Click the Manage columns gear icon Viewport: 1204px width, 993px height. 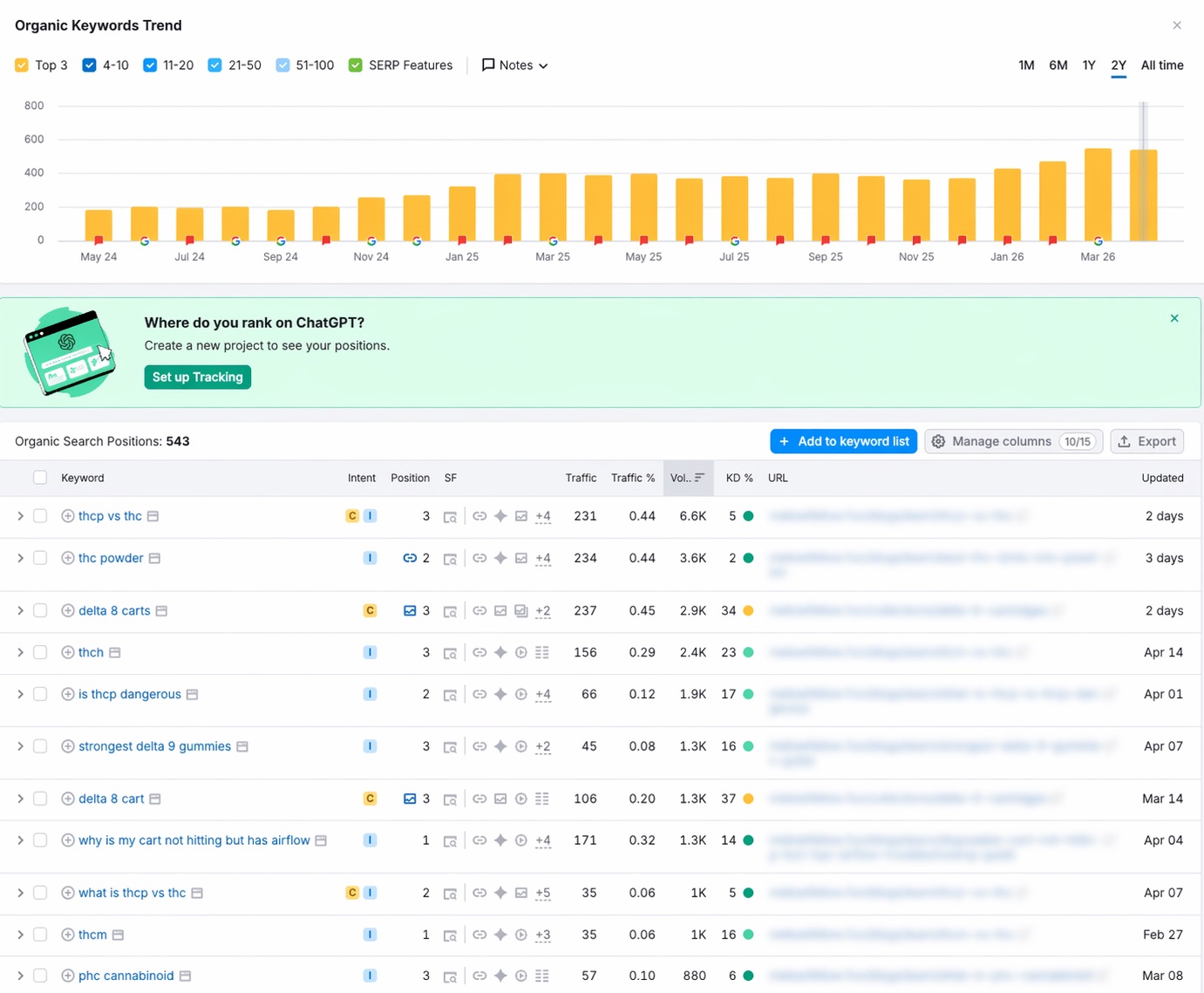coord(938,441)
